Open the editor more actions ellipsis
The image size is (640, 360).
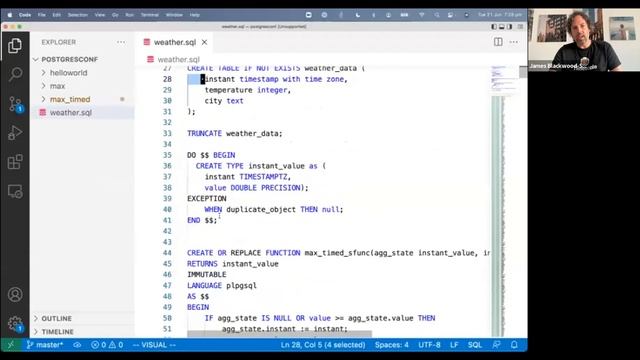point(513,42)
